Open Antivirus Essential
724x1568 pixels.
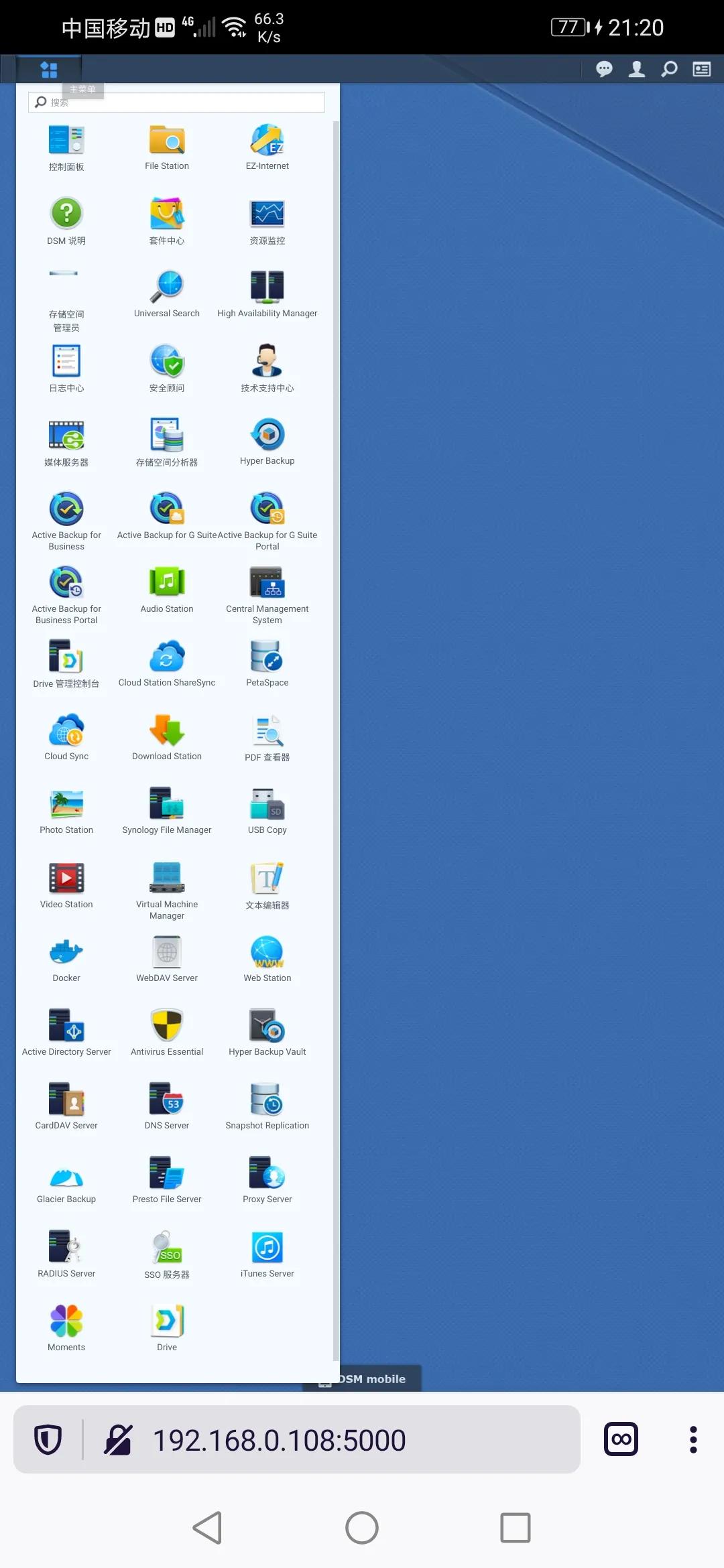click(167, 1033)
